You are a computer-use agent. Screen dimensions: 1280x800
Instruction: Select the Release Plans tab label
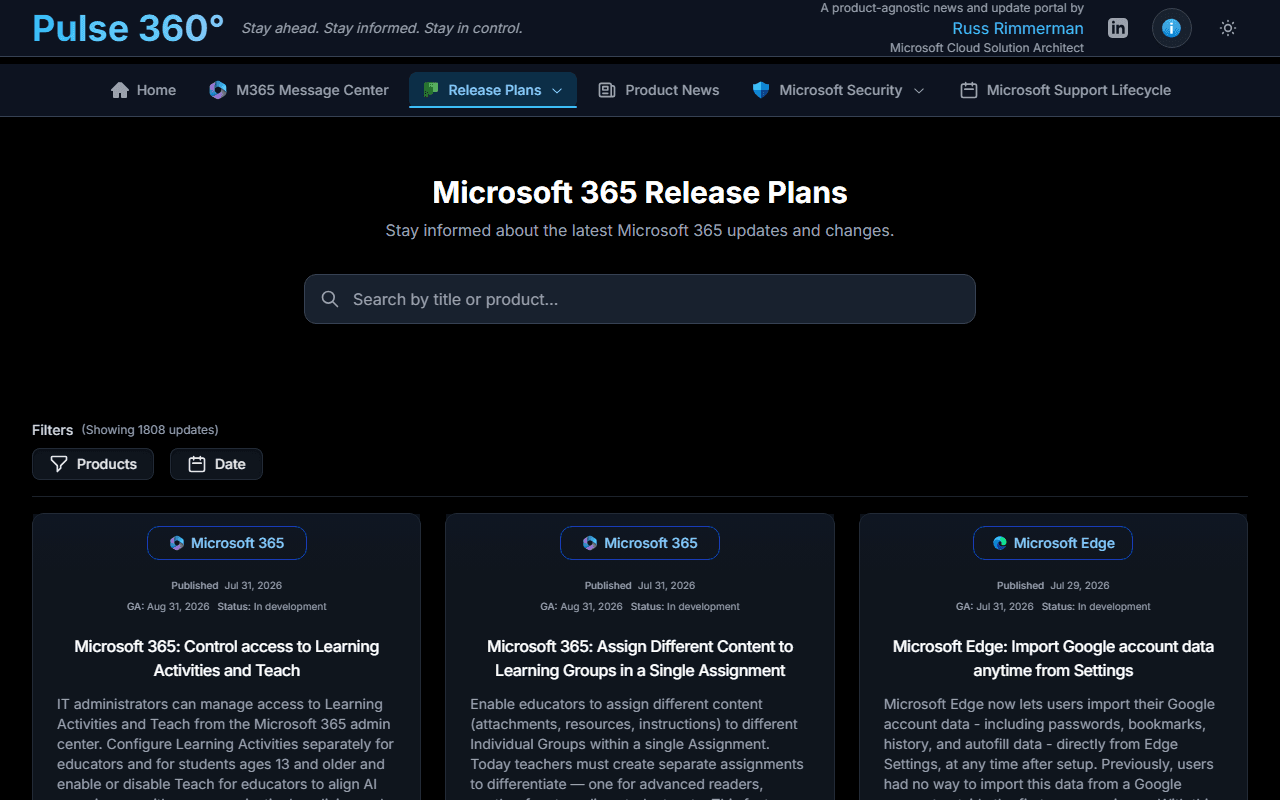[494, 90]
